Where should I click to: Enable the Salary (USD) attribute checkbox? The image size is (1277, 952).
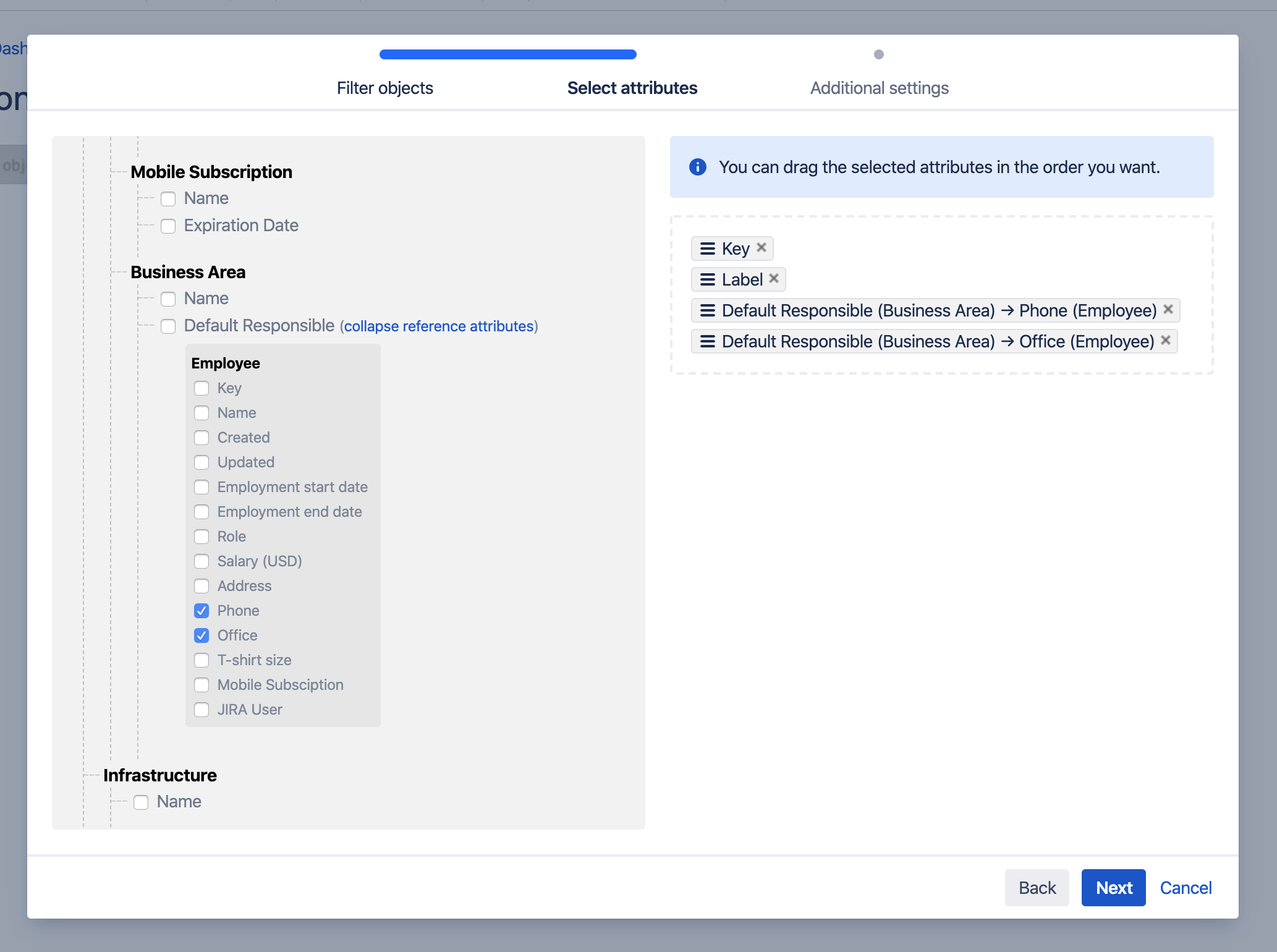coord(202,561)
